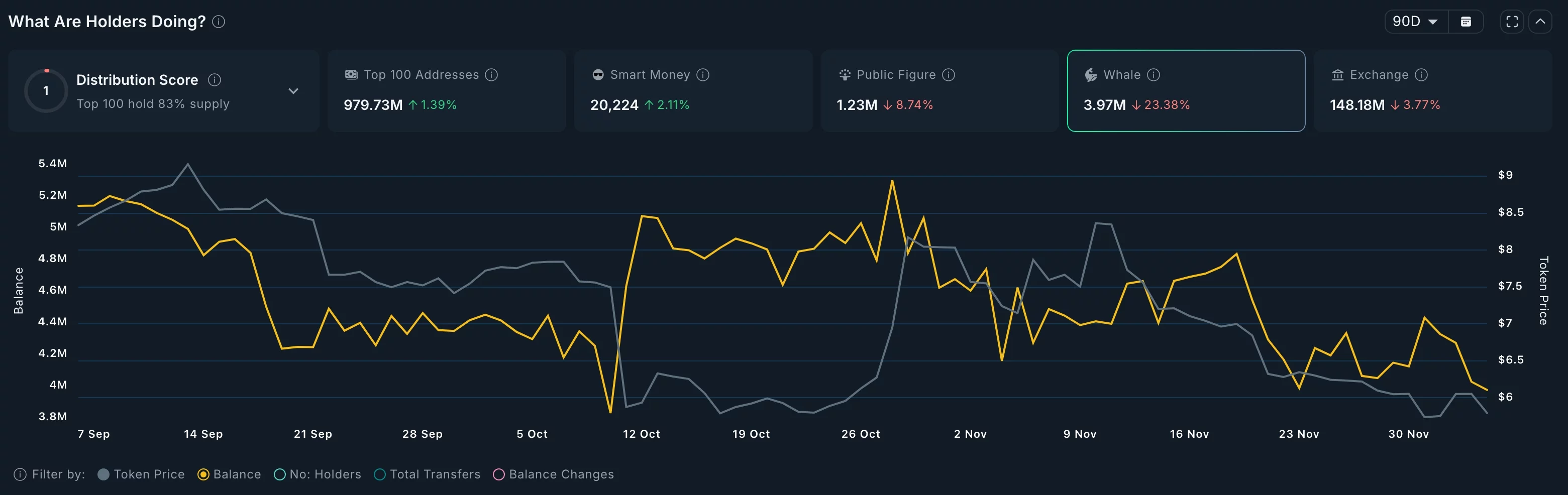Collapse the panel with the up chevron

pyautogui.click(x=1541, y=21)
